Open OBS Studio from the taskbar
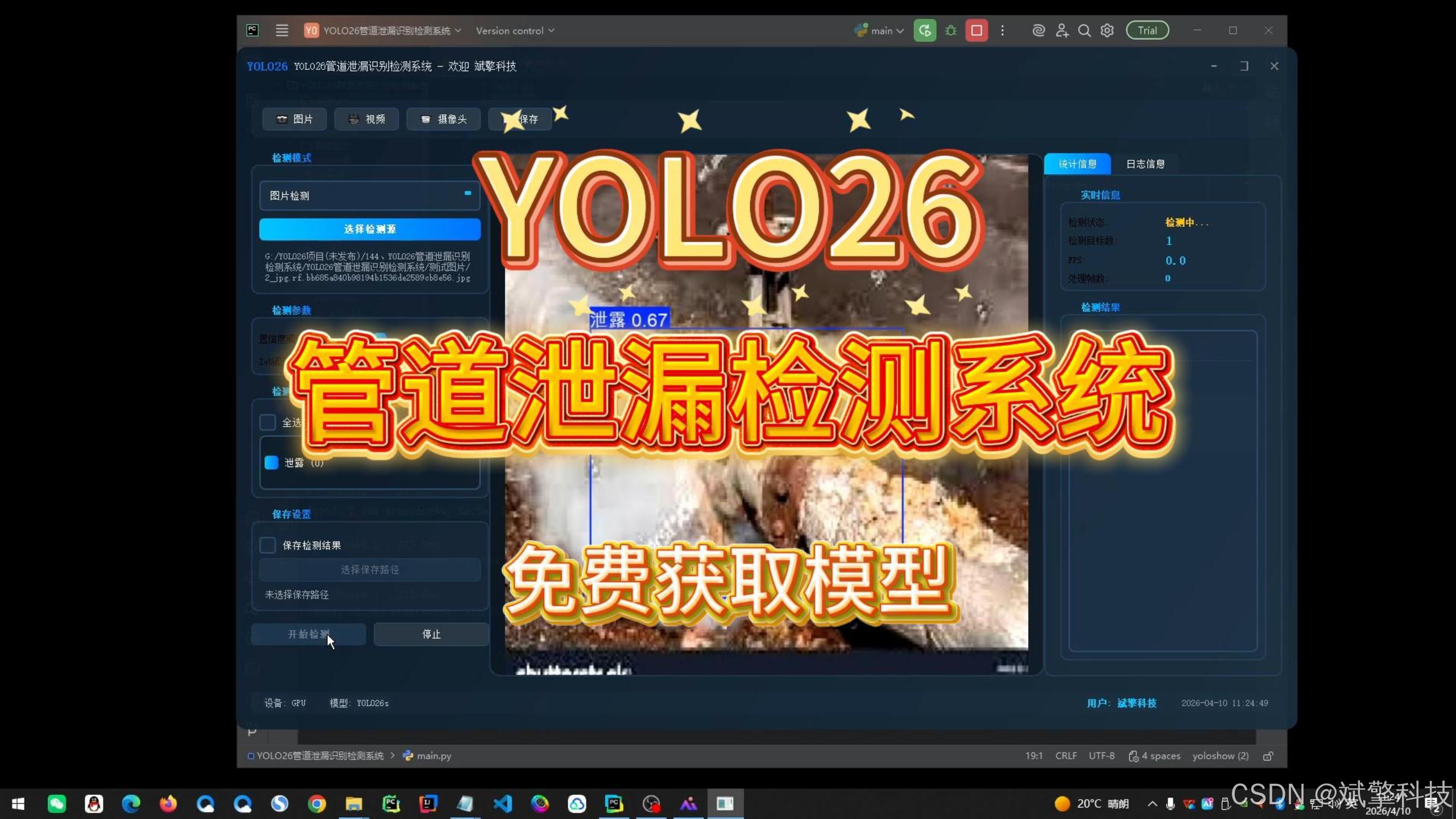Viewport: 1456px width, 819px height. tap(651, 804)
